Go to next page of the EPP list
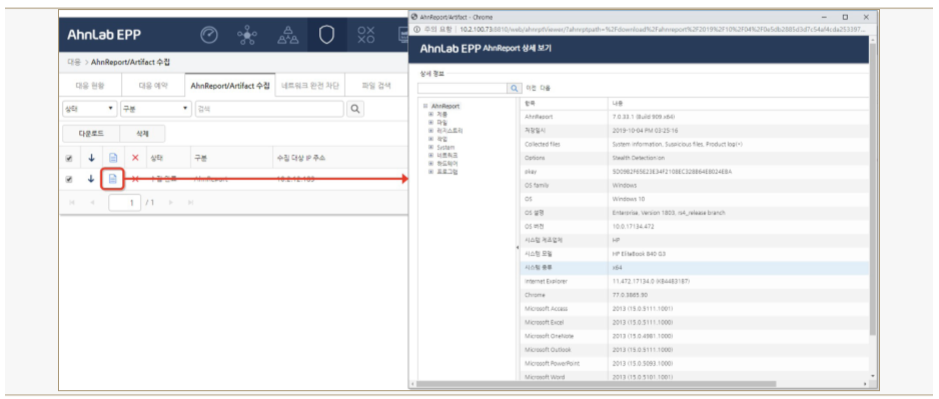 [171, 202]
